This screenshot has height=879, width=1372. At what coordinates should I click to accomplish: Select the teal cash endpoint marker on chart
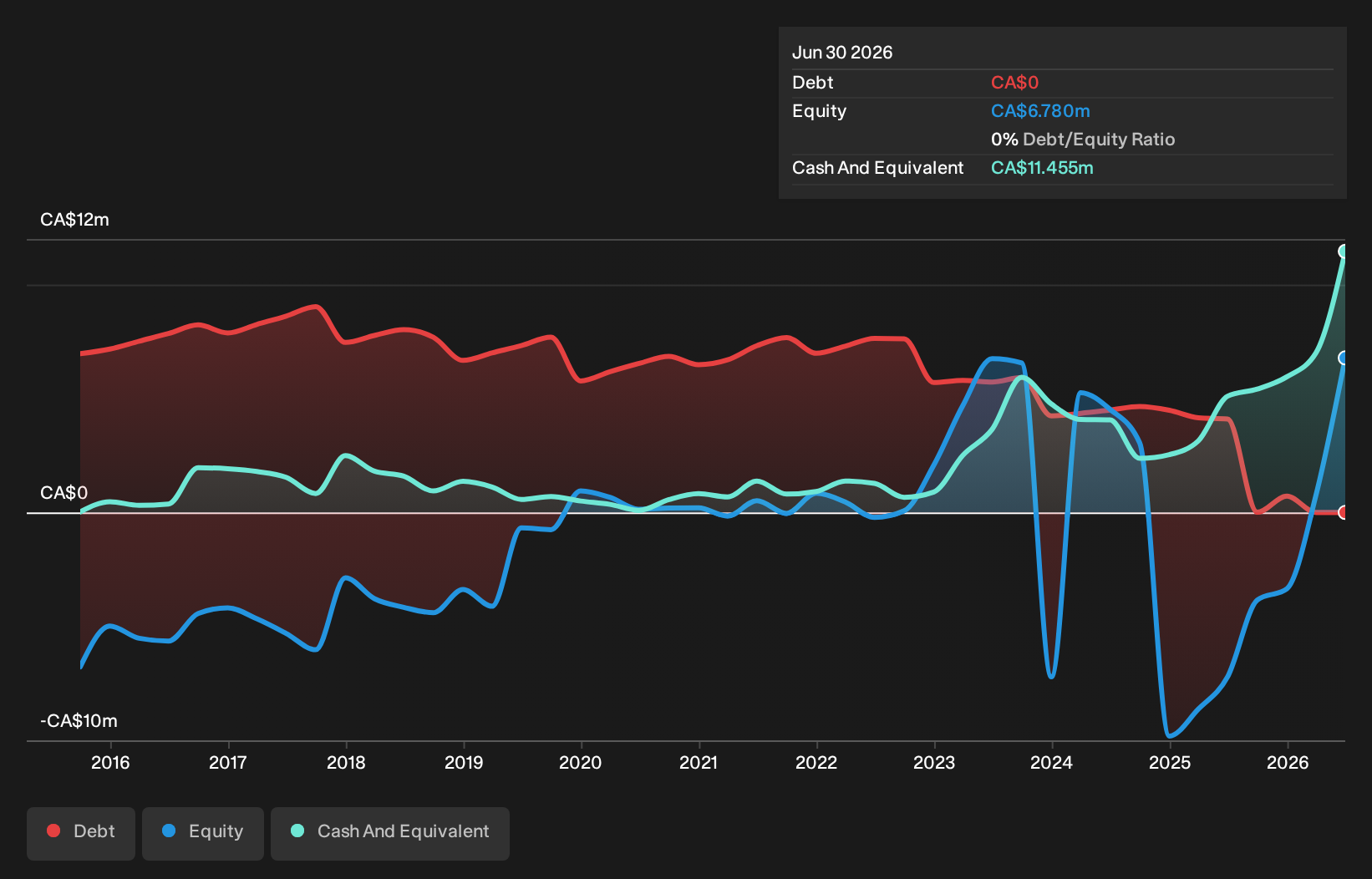coord(1344,252)
